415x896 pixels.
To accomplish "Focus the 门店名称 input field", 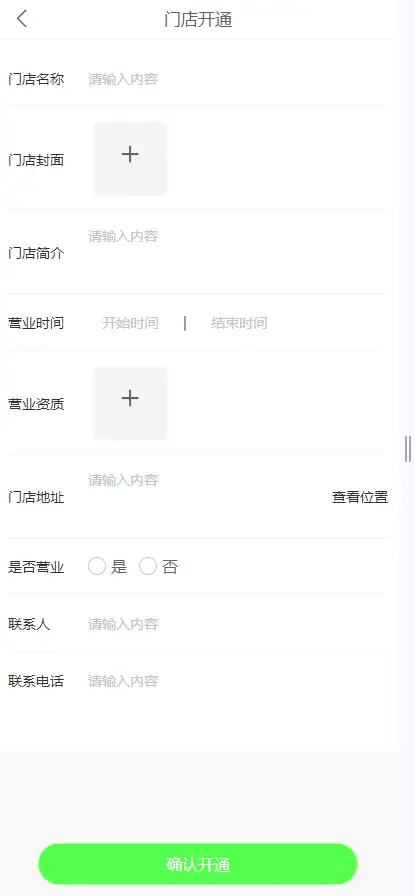I will pos(238,79).
